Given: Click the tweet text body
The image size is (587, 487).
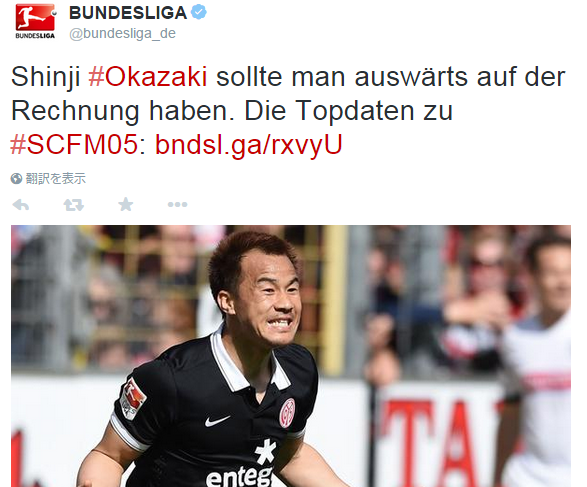Looking at the screenshot, I should click(x=288, y=110).
